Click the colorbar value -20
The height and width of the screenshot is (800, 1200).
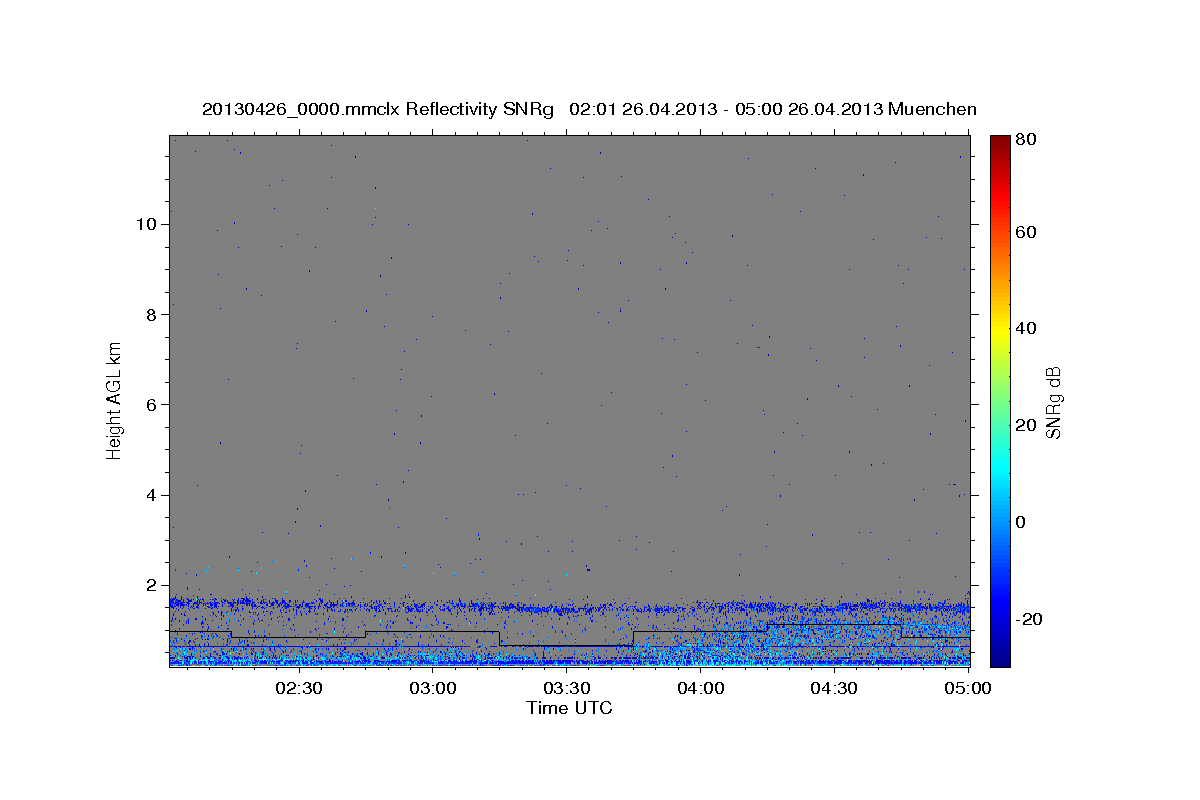(1030, 619)
